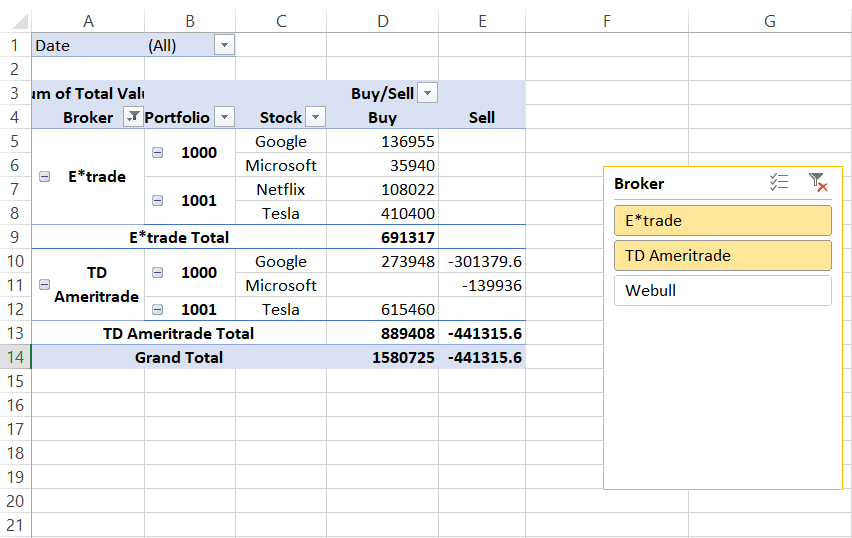Collapse portfolio 1001 under E*trade
Viewport: 852px width, 538px height.
coord(157,201)
